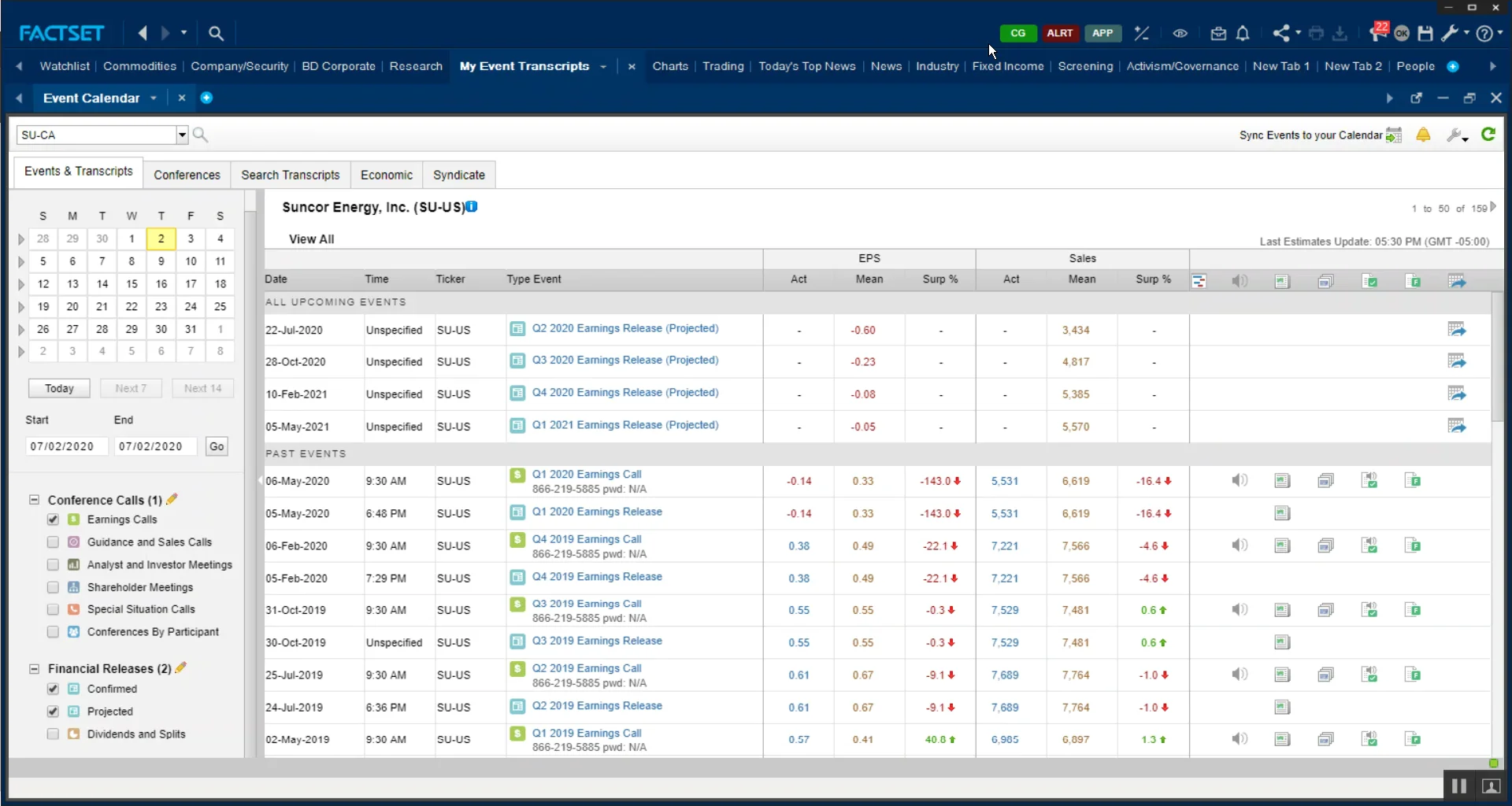Switch to the Conferences tab
The image size is (1512, 806).
click(x=187, y=175)
